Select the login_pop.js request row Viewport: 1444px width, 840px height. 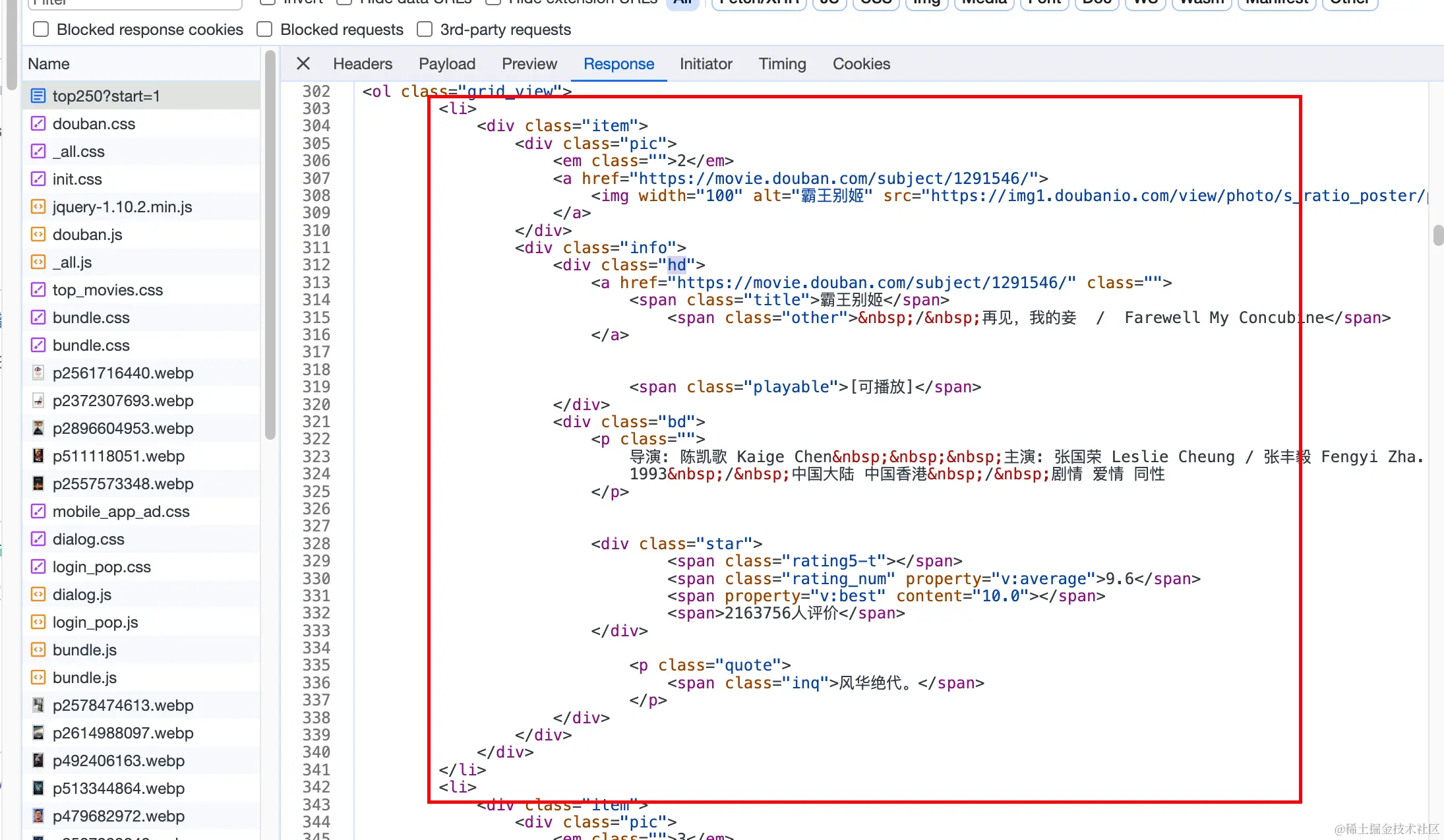tap(142, 622)
